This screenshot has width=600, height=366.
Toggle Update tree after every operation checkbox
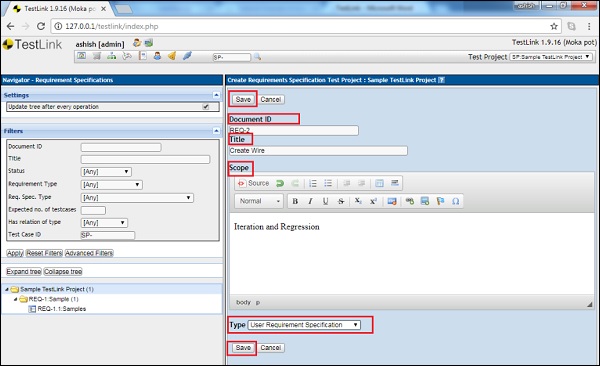click(x=206, y=107)
